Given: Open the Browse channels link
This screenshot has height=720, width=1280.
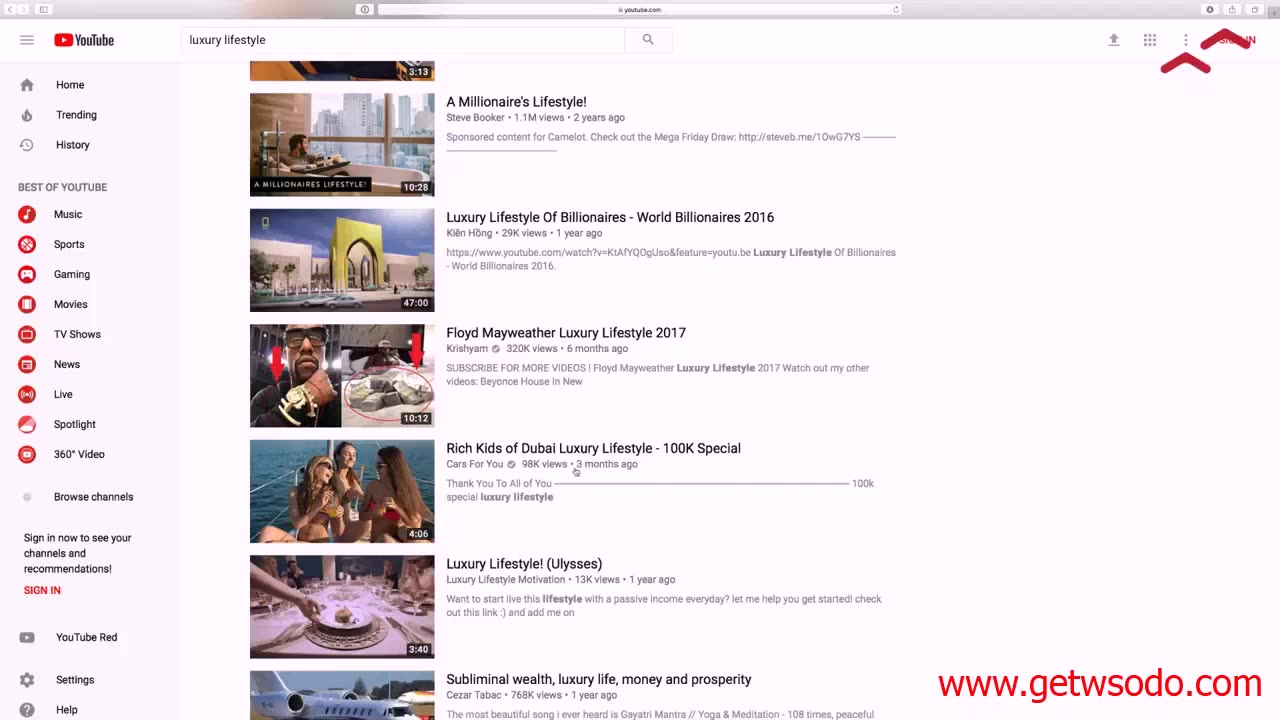Looking at the screenshot, I should 93,497.
